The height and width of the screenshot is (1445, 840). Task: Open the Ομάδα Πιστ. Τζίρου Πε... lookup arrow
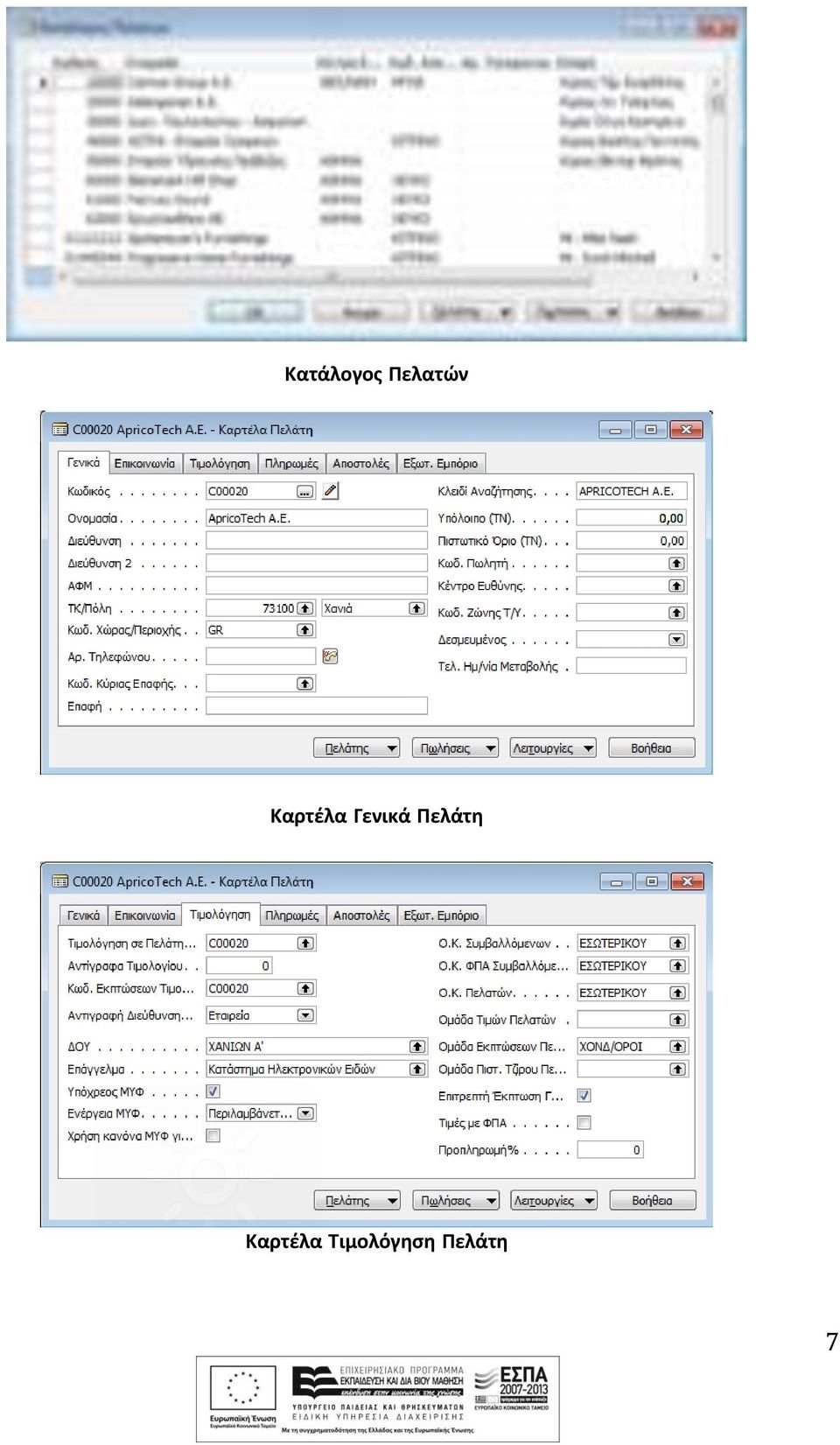coord(677,1069)
